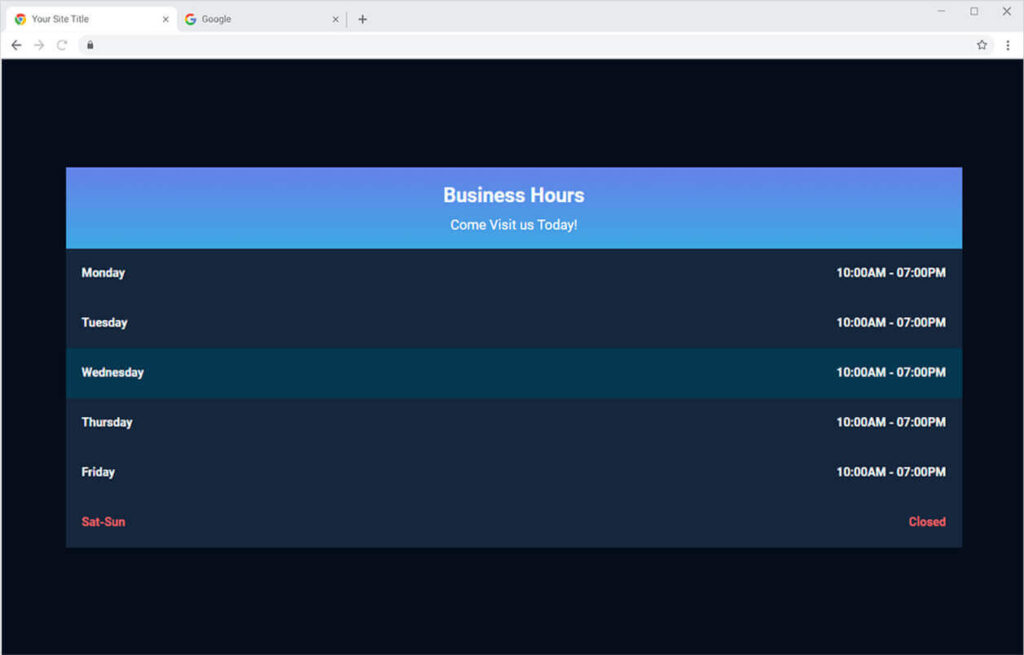Reload the current page
This screenshot has width=1024, height=655.
pos(62,45)
